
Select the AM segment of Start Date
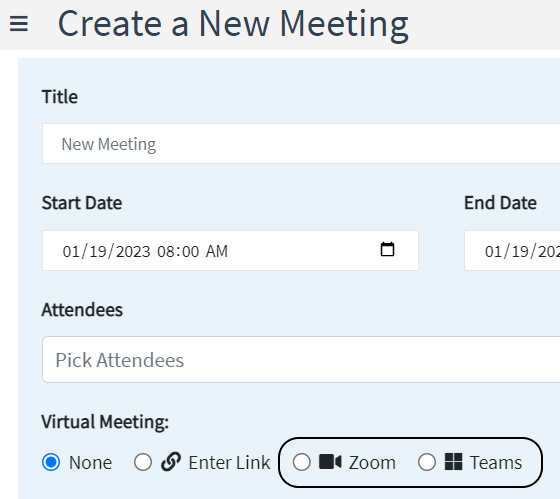(216, 251)
